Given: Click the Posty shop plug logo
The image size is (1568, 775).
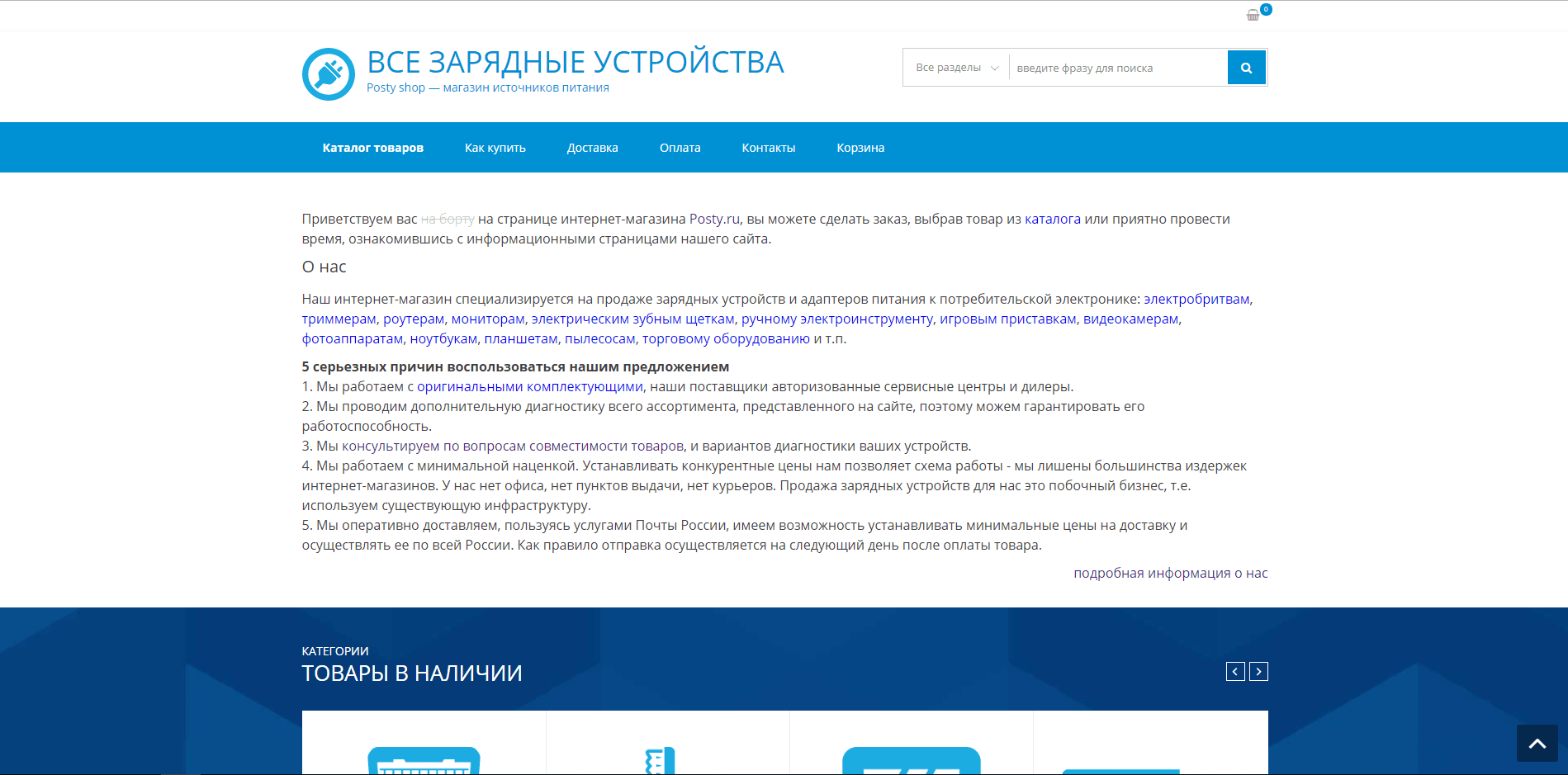Looking at the screenshot, I should [x=328, y=74].
